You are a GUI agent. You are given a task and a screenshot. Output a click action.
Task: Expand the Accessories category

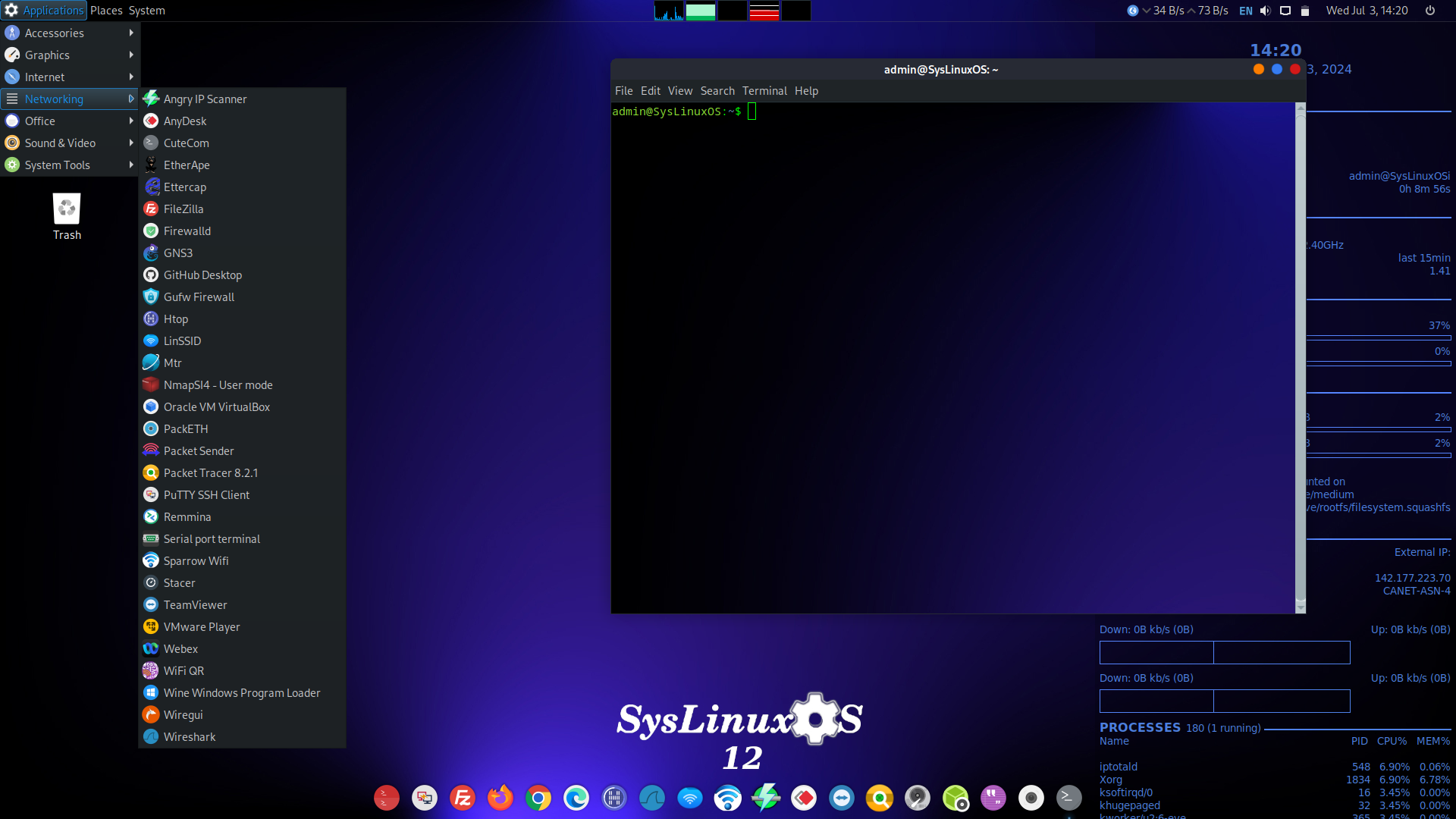tap(69, 33)
